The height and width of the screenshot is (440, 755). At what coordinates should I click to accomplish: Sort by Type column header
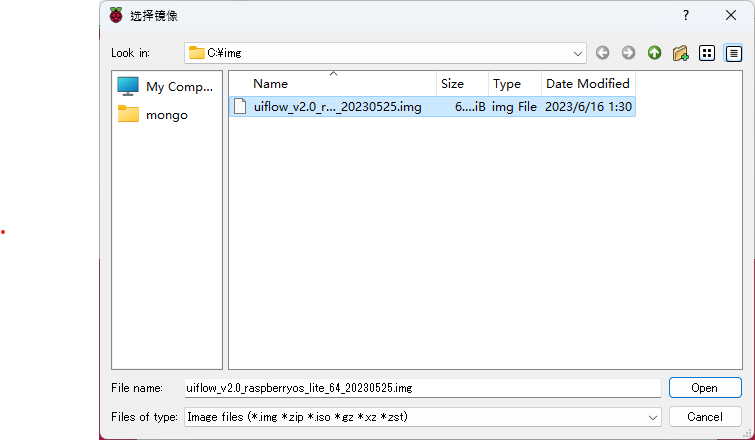(x=515, y=84)
